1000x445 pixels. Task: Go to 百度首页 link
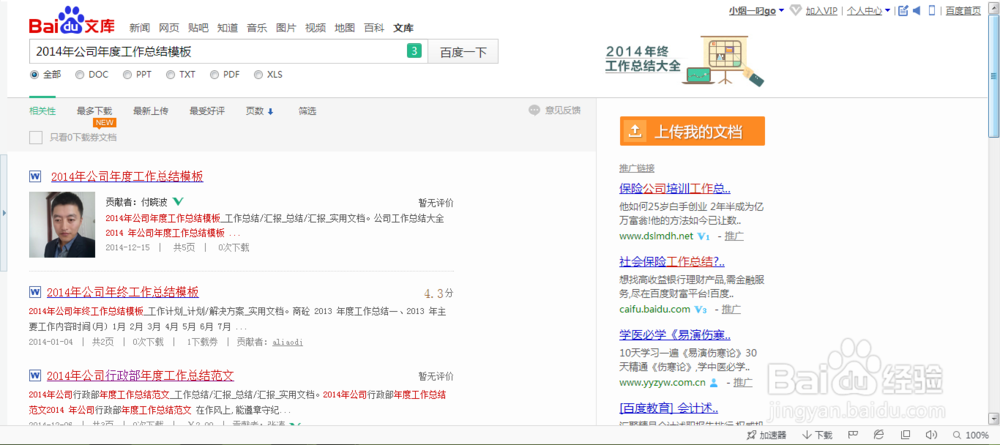click(x=963, y=10)
